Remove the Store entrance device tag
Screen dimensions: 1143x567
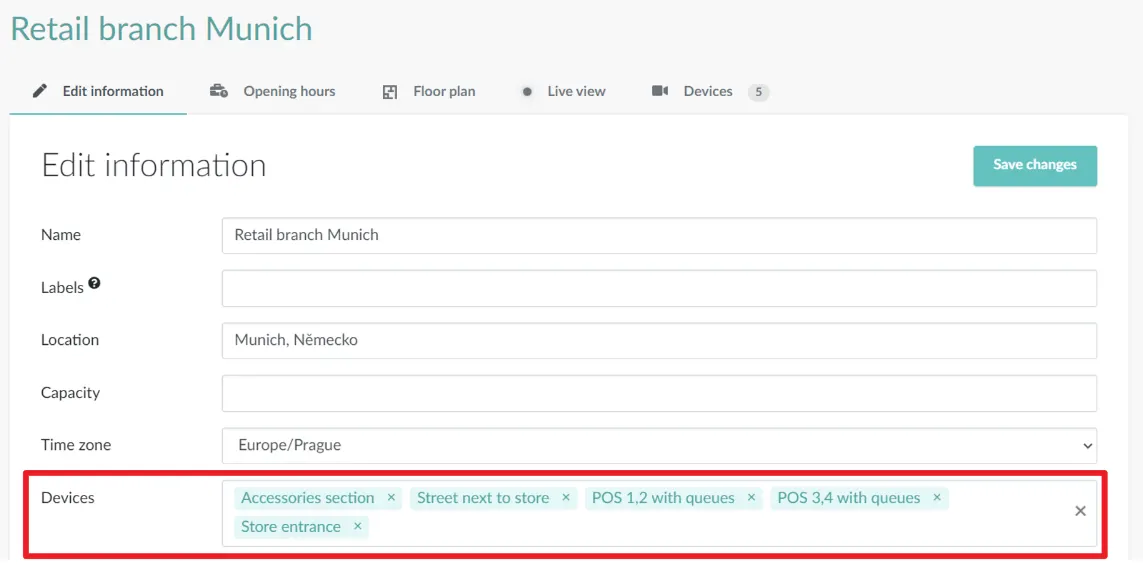(x=357, y=526)
